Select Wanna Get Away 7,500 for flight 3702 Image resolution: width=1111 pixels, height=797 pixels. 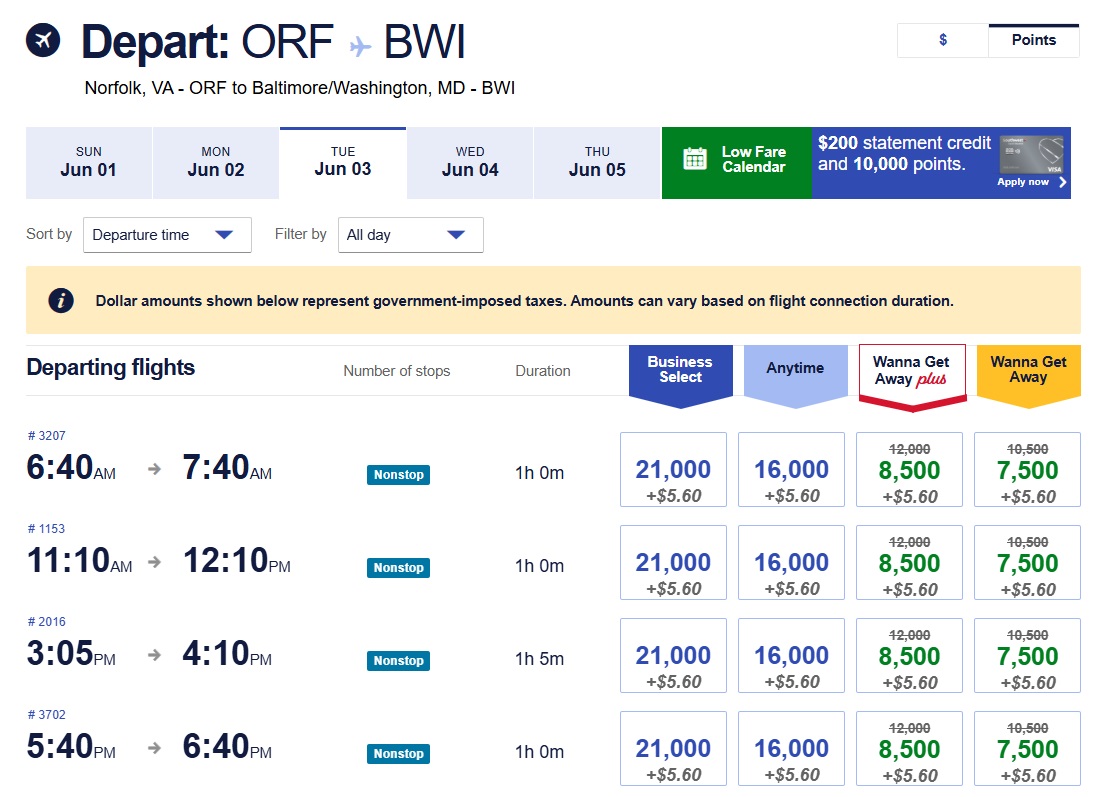tap(1027, 749)
